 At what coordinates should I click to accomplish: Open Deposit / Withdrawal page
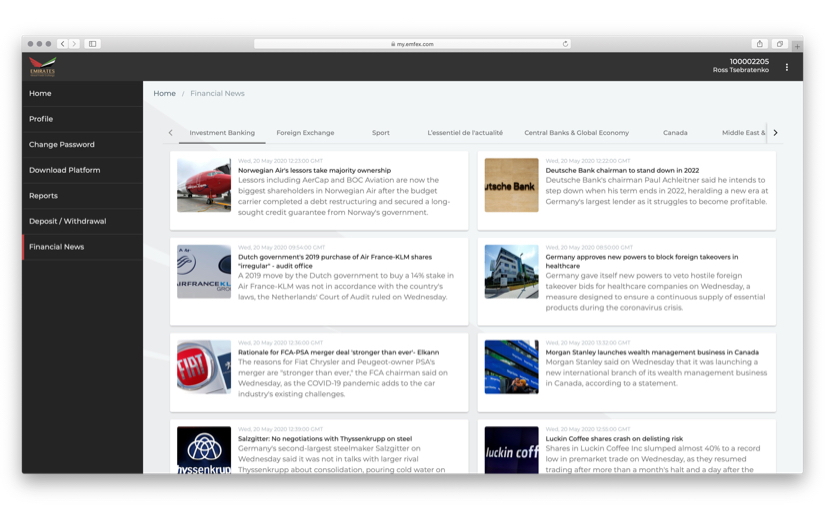point(82,221)
